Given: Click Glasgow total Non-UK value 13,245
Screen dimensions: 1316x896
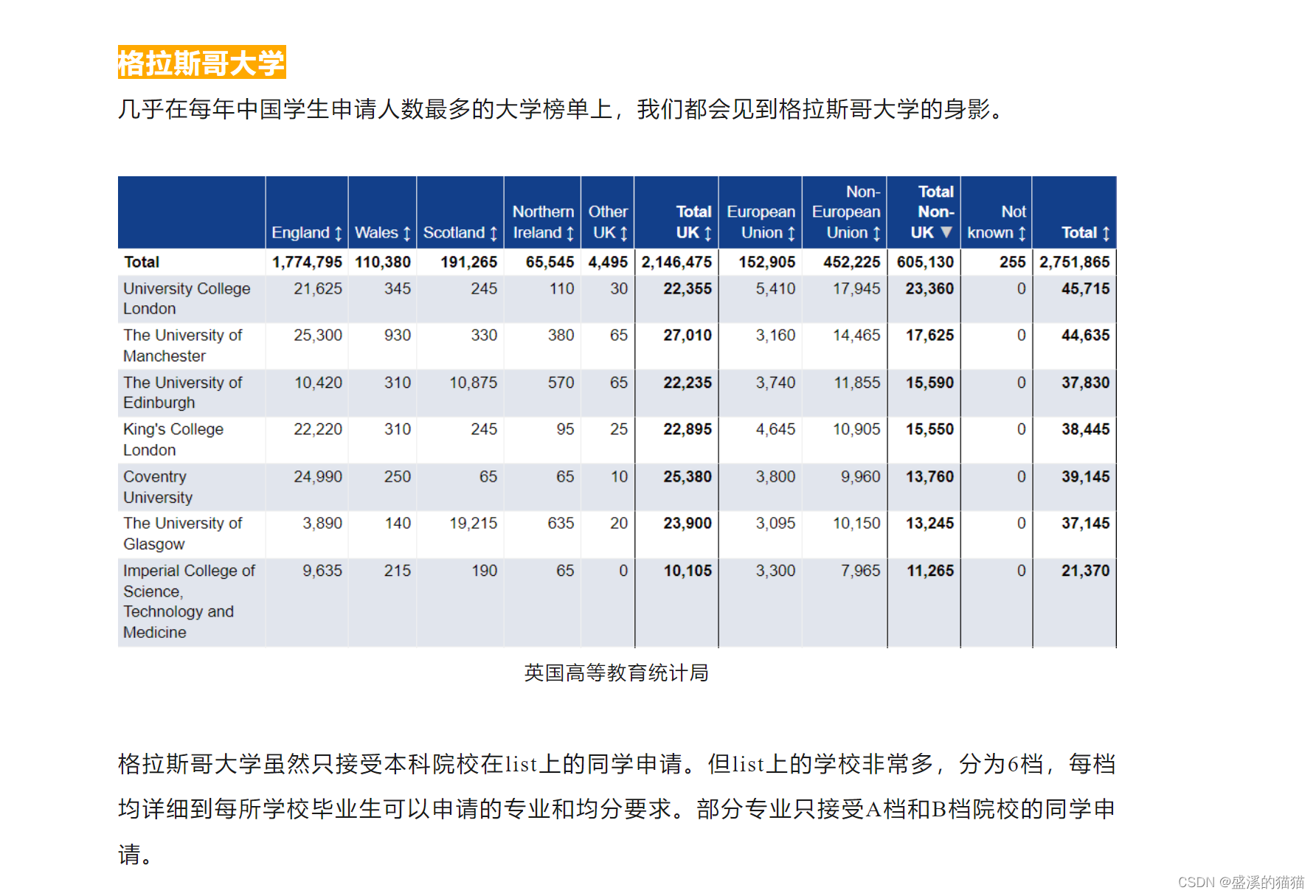Looking at the screenshot, I should tap(930, 523).
